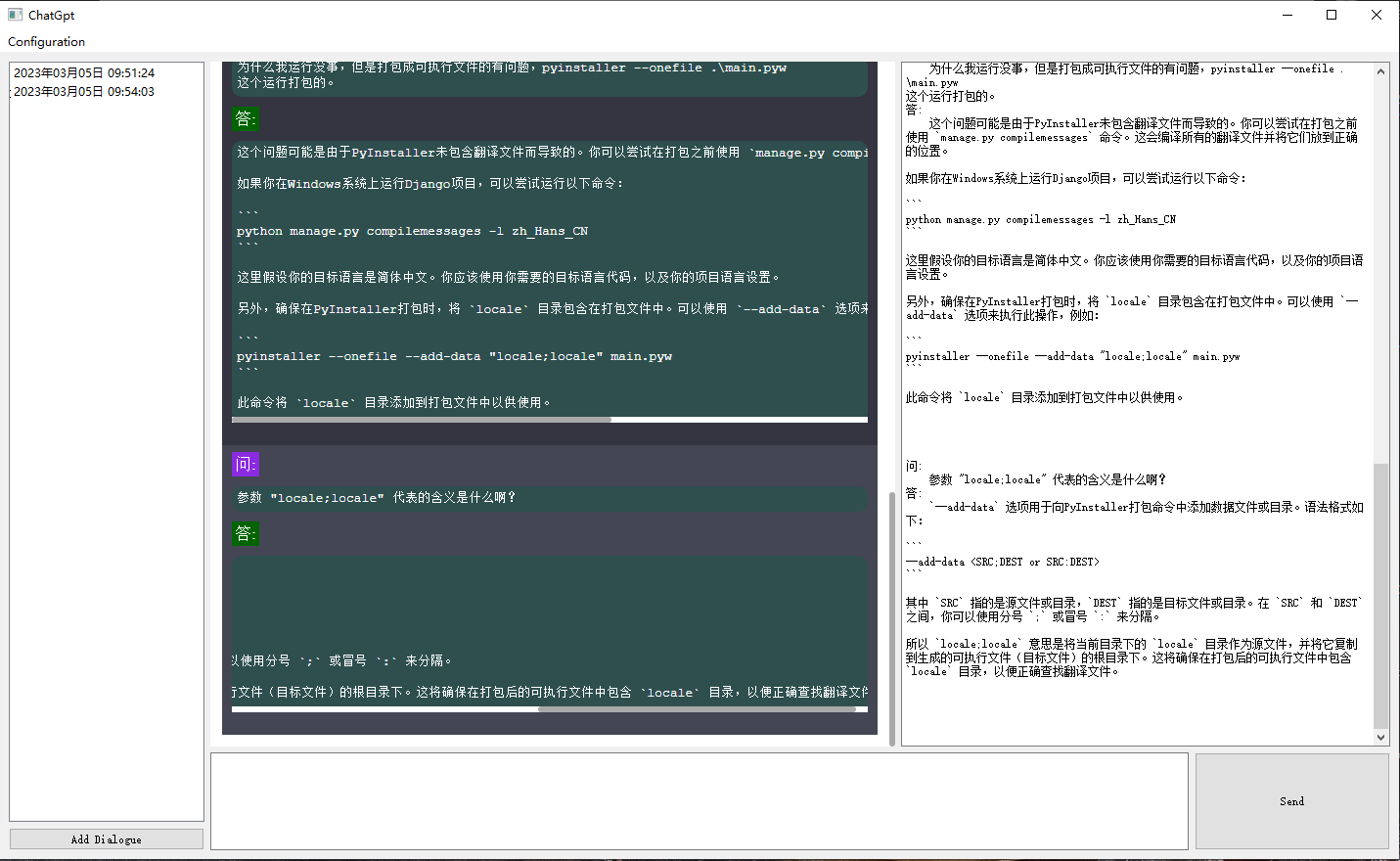The height and width of the screenshot is (861, 1400).
Task: Click the Add Dialogue button
Action: (x=107, y=839)
